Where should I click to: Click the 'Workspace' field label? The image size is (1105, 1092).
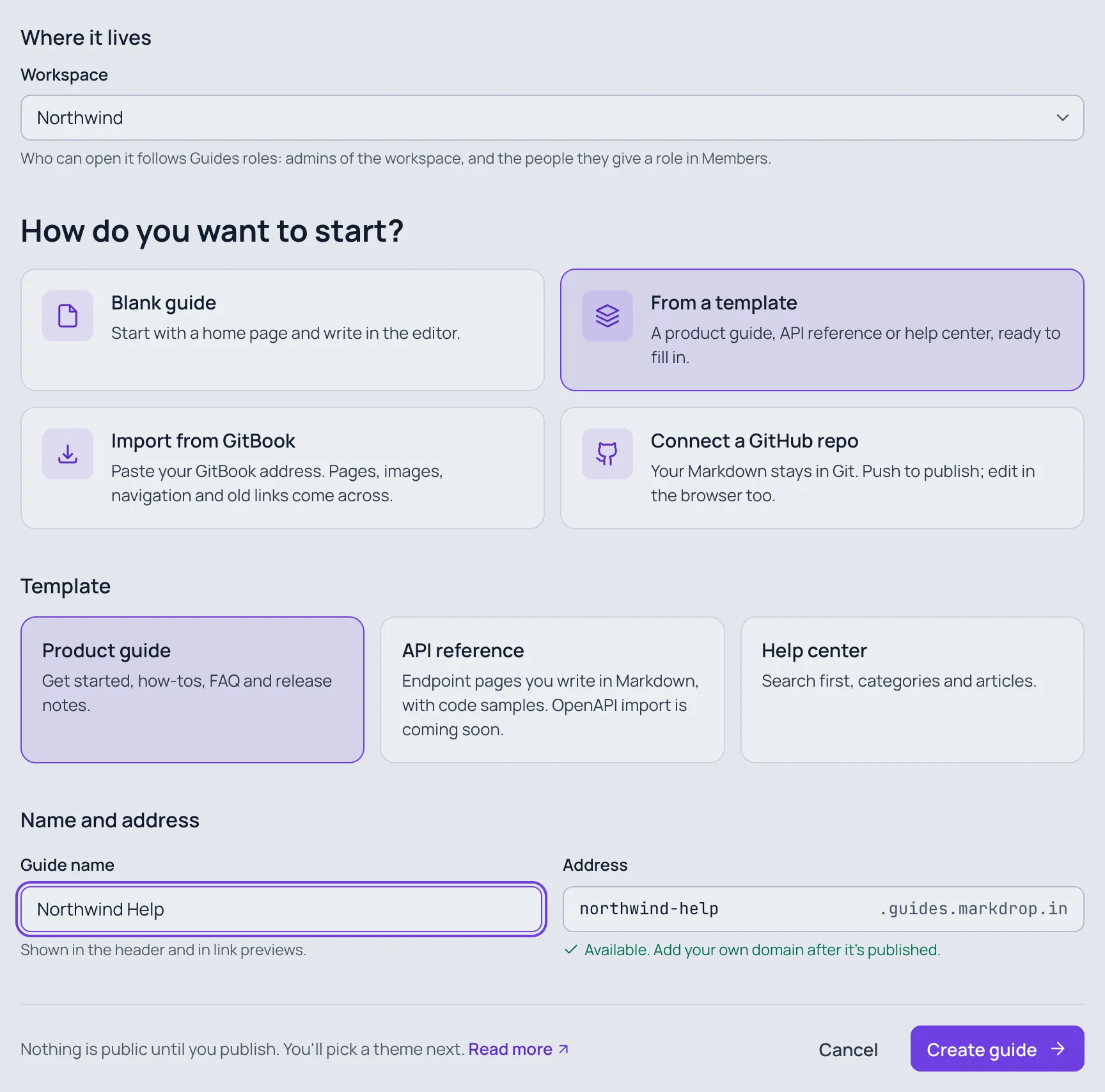click(64, 75)
